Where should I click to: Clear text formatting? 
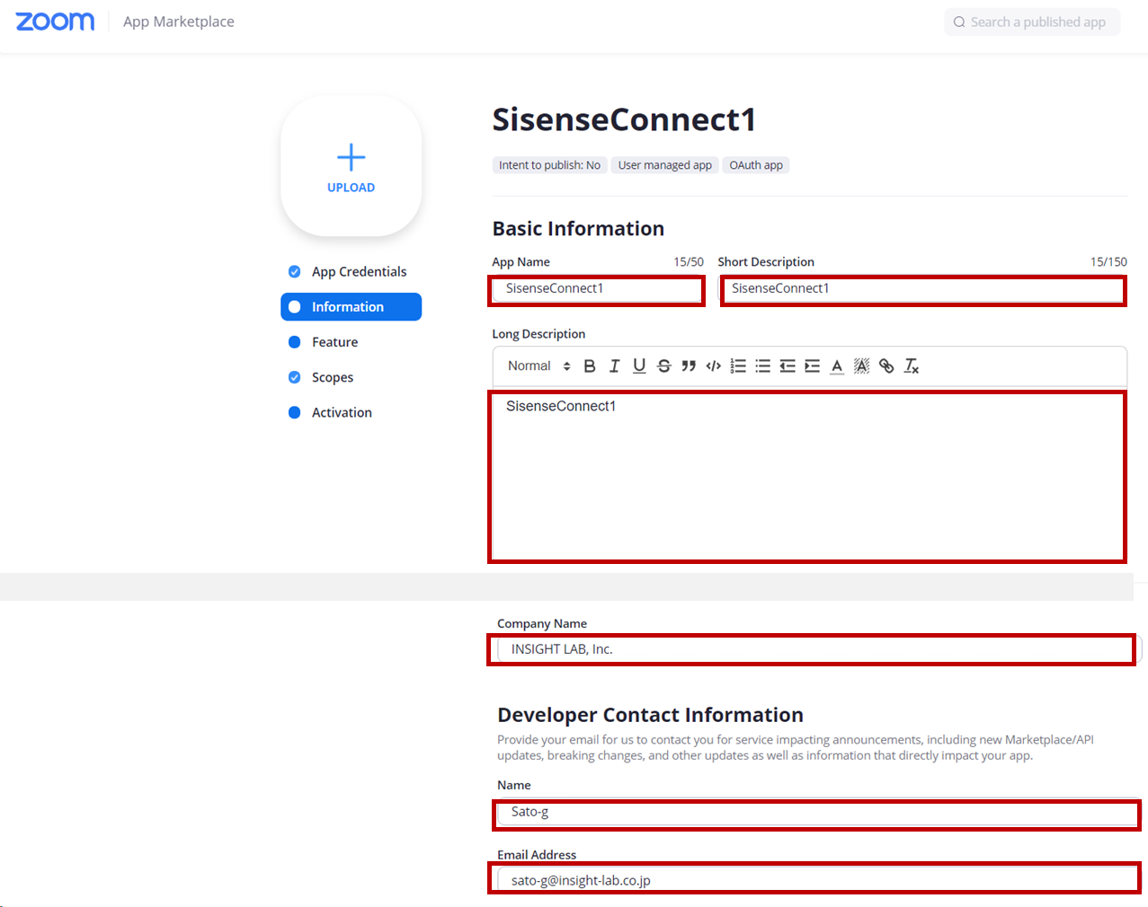(912, 366)
